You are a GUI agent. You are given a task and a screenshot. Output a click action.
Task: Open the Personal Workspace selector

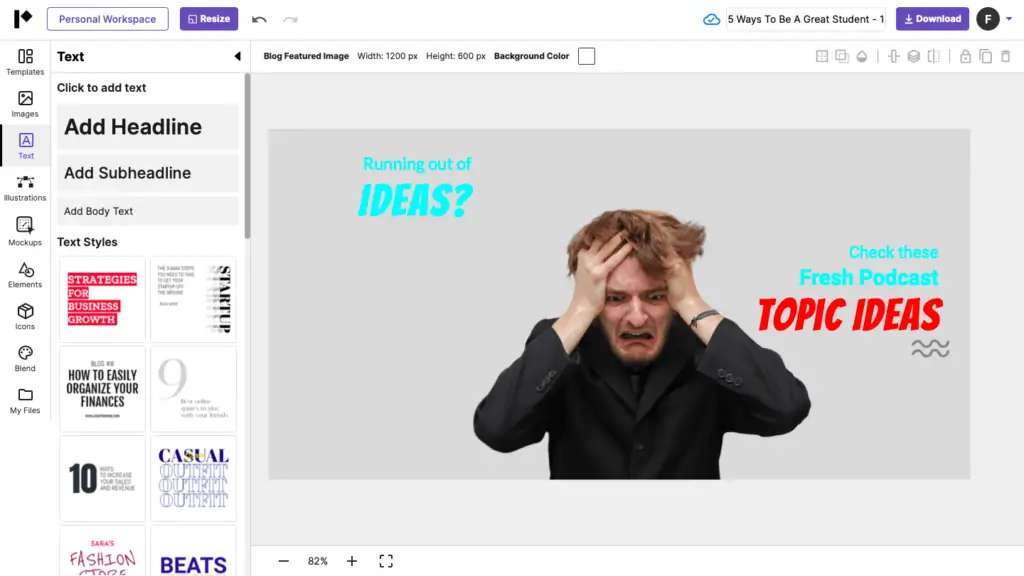(107, 19)
